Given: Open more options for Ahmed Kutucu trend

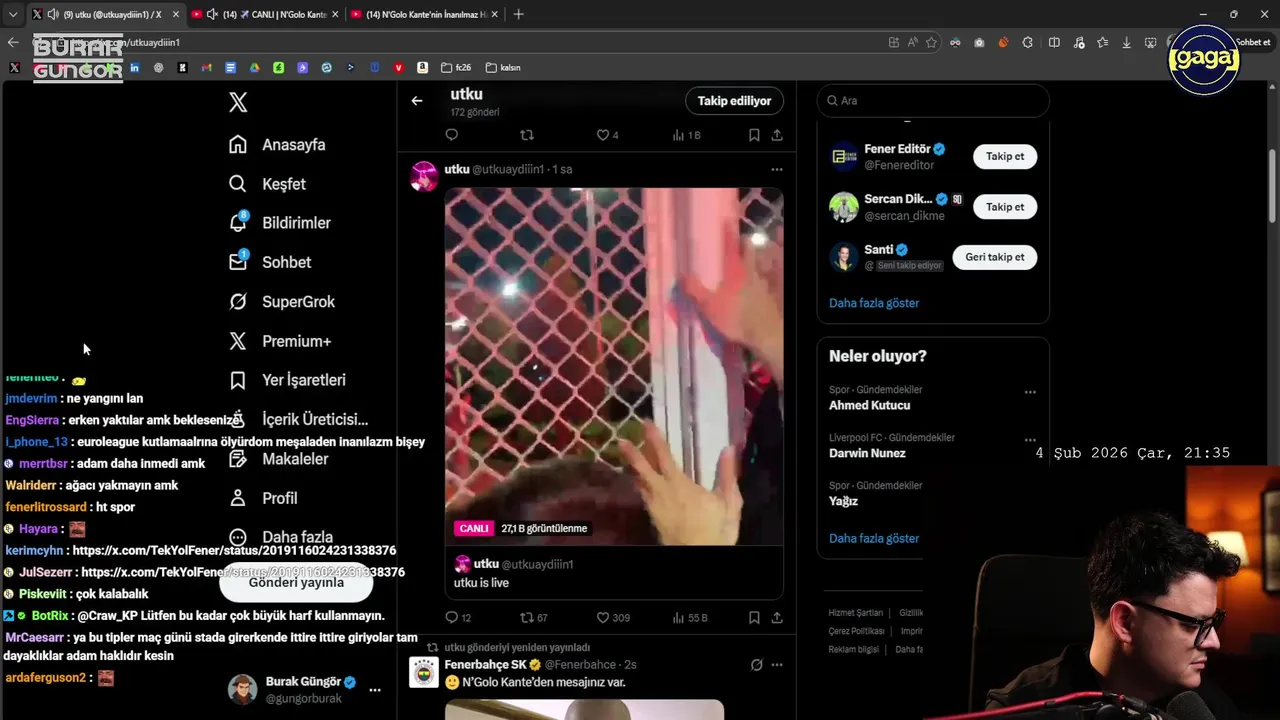Looking at the screenshot, I should coord(1030,392).
